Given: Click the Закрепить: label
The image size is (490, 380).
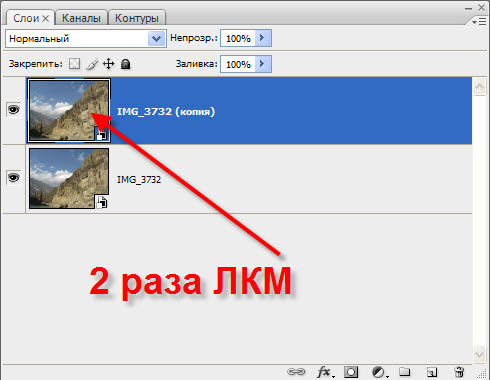Looking at the screenshot, I should pos(36,64).
